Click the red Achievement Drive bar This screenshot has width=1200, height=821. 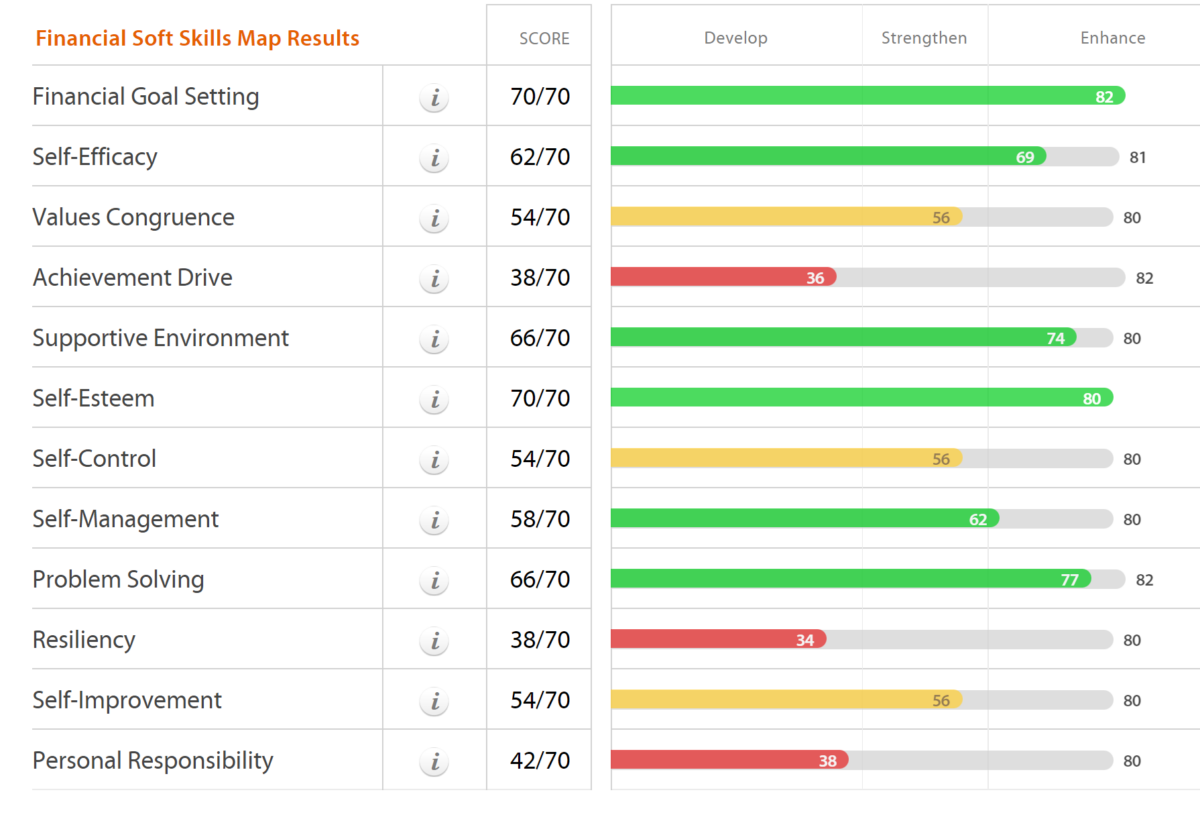723,277
